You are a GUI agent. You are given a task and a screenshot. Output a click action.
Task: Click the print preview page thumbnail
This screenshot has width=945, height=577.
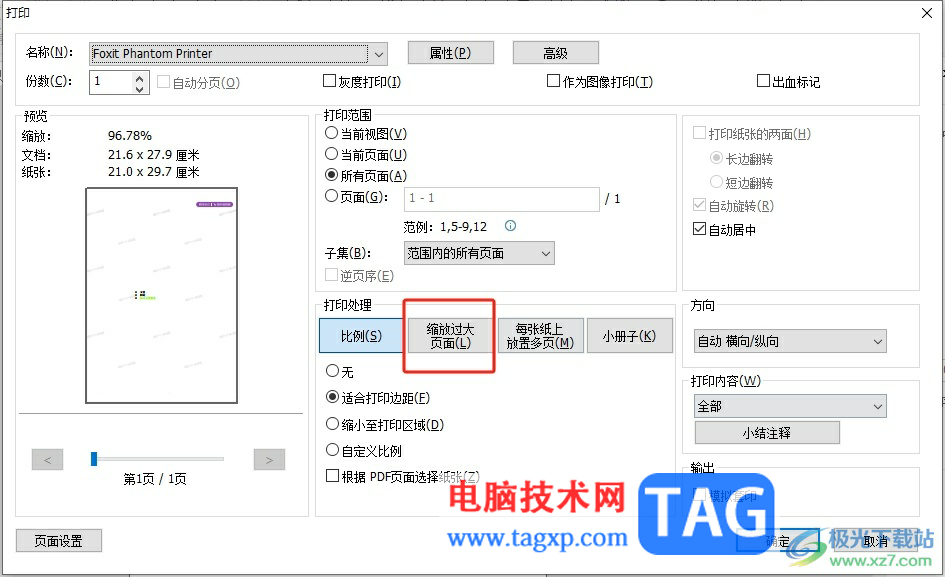coord(162,295)
